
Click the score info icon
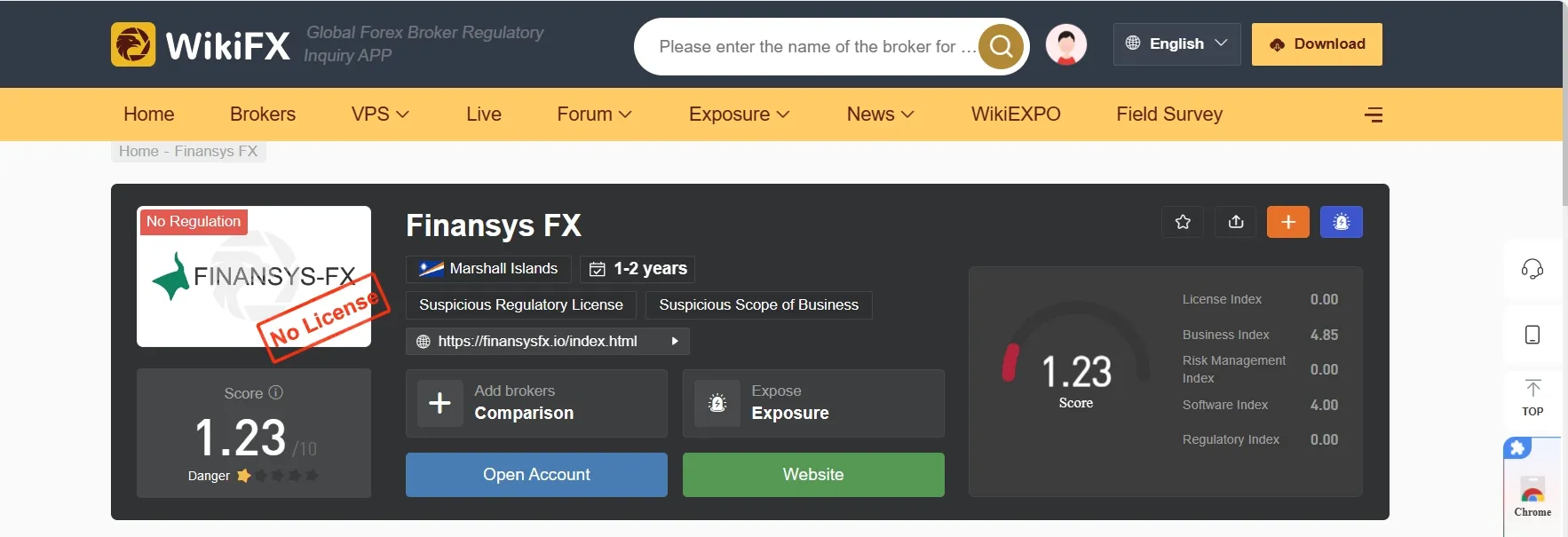pos(276,392)
